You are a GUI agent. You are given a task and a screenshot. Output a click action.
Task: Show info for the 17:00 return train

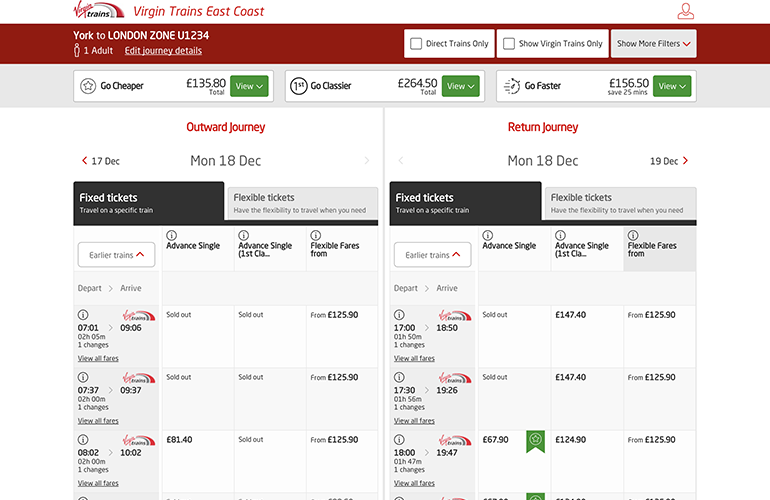399,315
